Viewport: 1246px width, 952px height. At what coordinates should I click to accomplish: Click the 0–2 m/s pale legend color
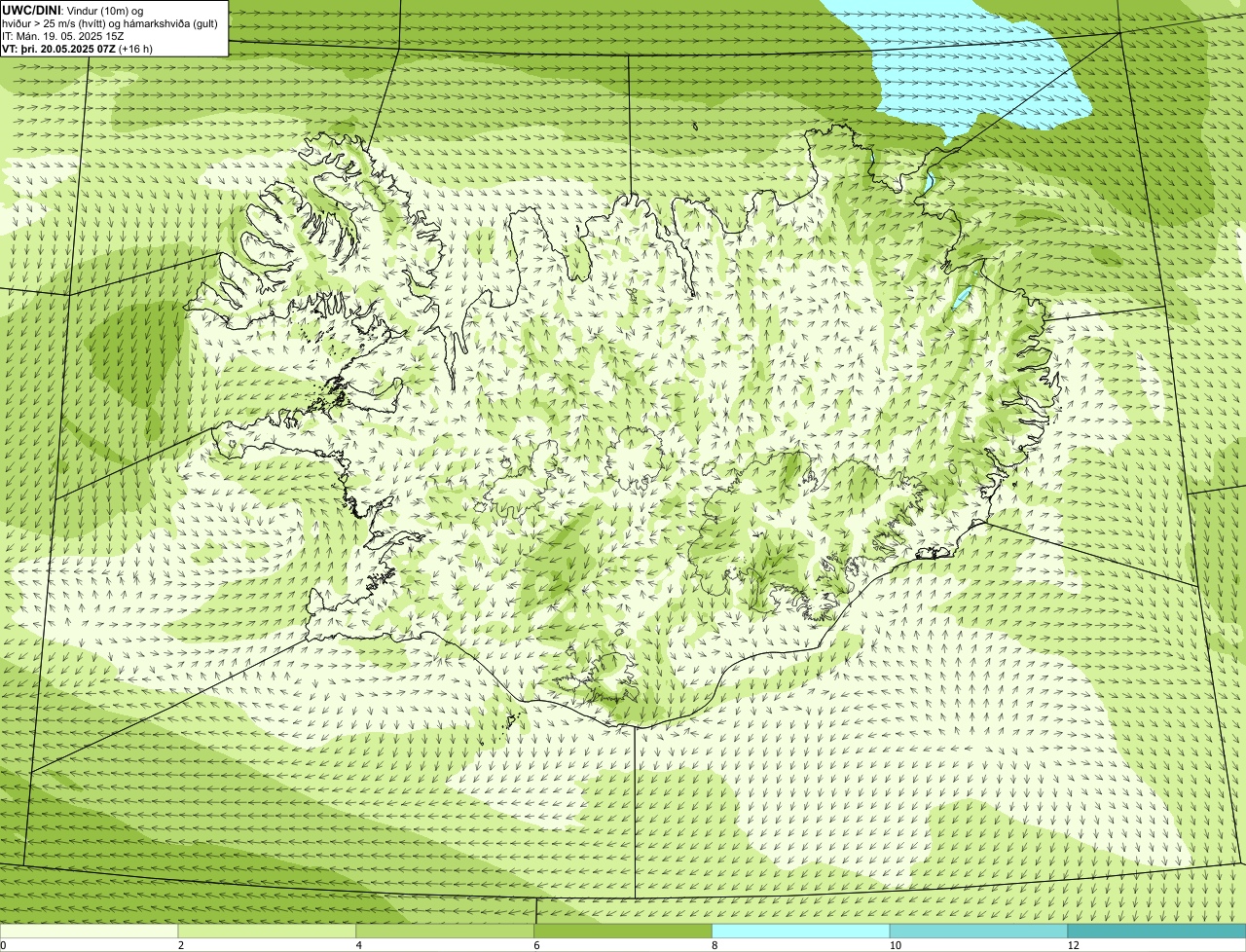tap(90, 932)
